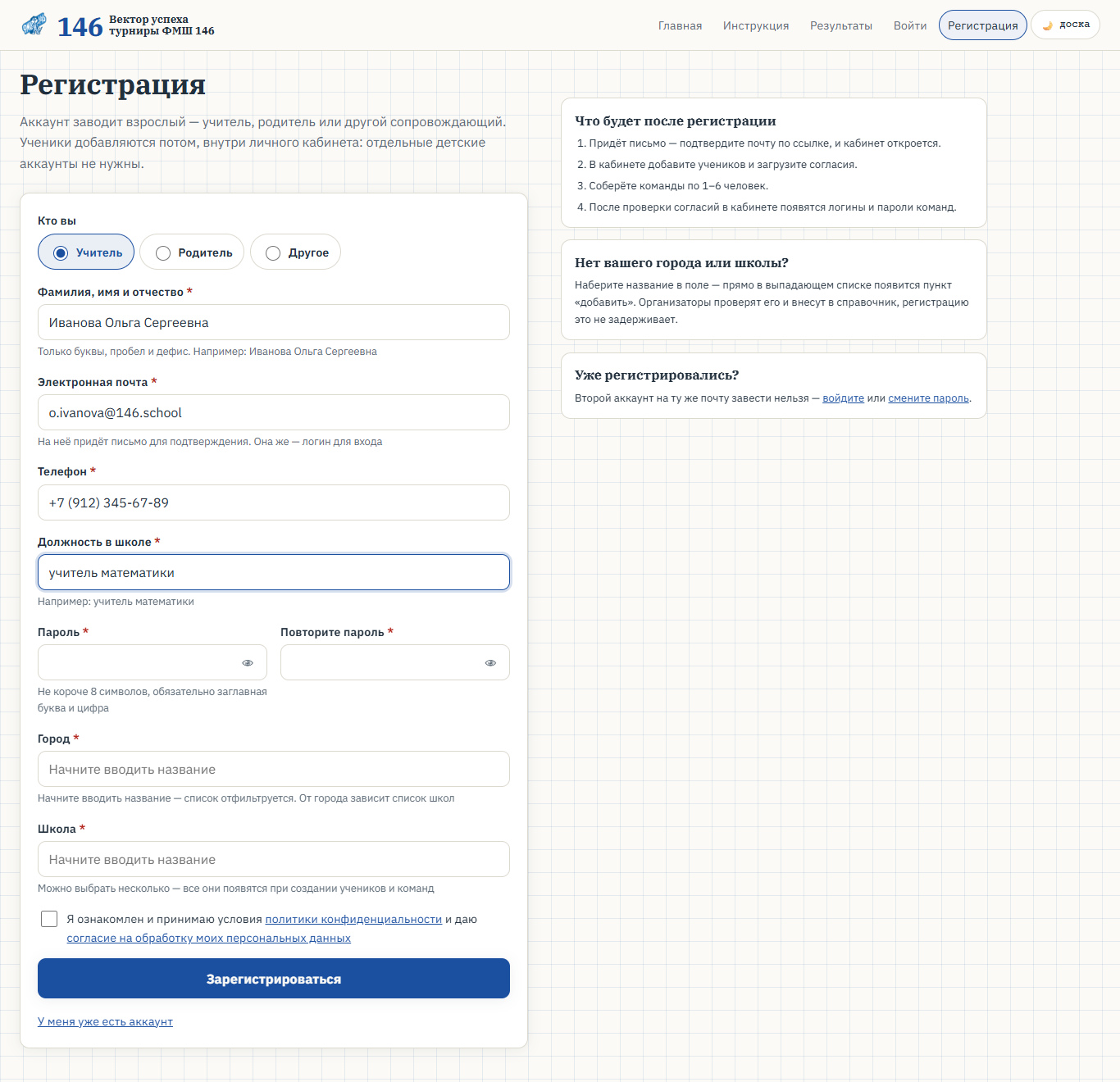
Task: Pick the Другое radio option
Action: coord(295,252)
